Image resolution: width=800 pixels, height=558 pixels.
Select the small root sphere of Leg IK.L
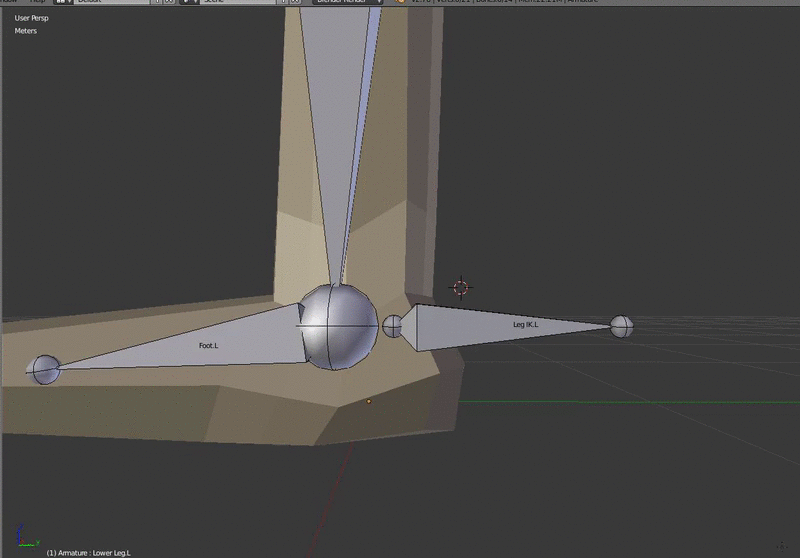click(392, 326)
